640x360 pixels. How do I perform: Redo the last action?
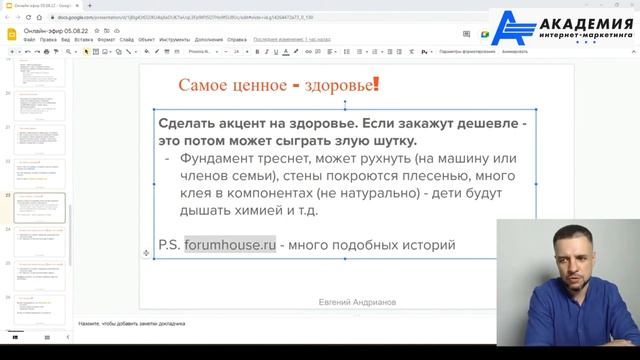pyautogui.click(x=37, y=52)
